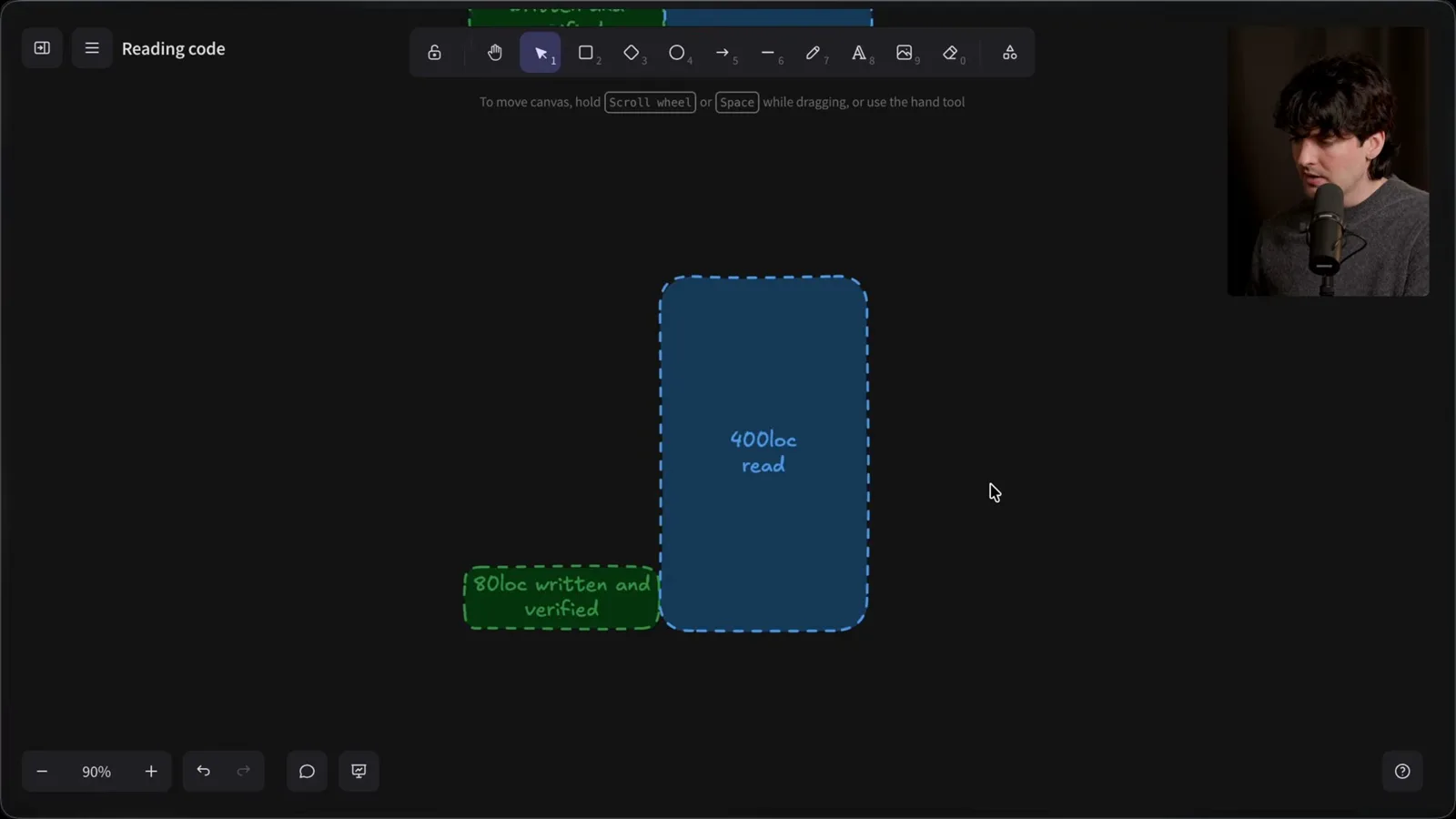Zoom out with the minus button
The height and width of the screenshot is (819, 1456).
42,772
